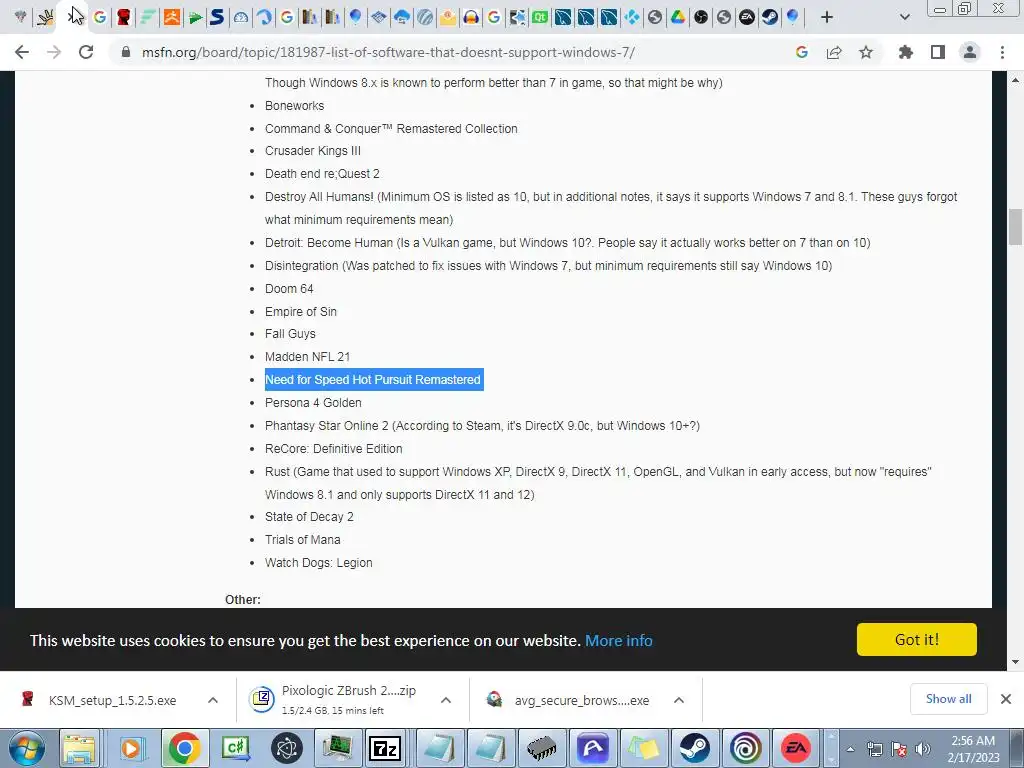This screenshot has height=768, width=1024.
Task: Switch to the ZBrush orange icon tab
Action: 172,17
